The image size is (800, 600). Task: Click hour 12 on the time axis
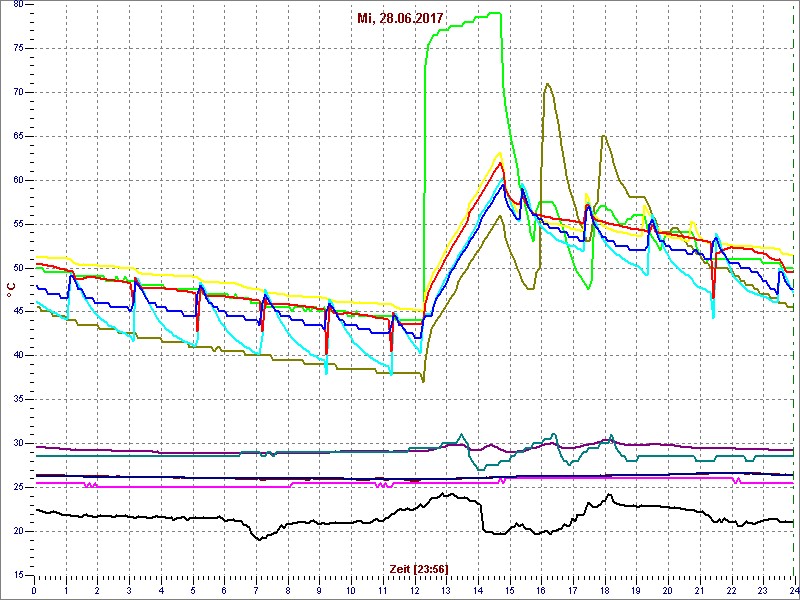click(414, 591)
